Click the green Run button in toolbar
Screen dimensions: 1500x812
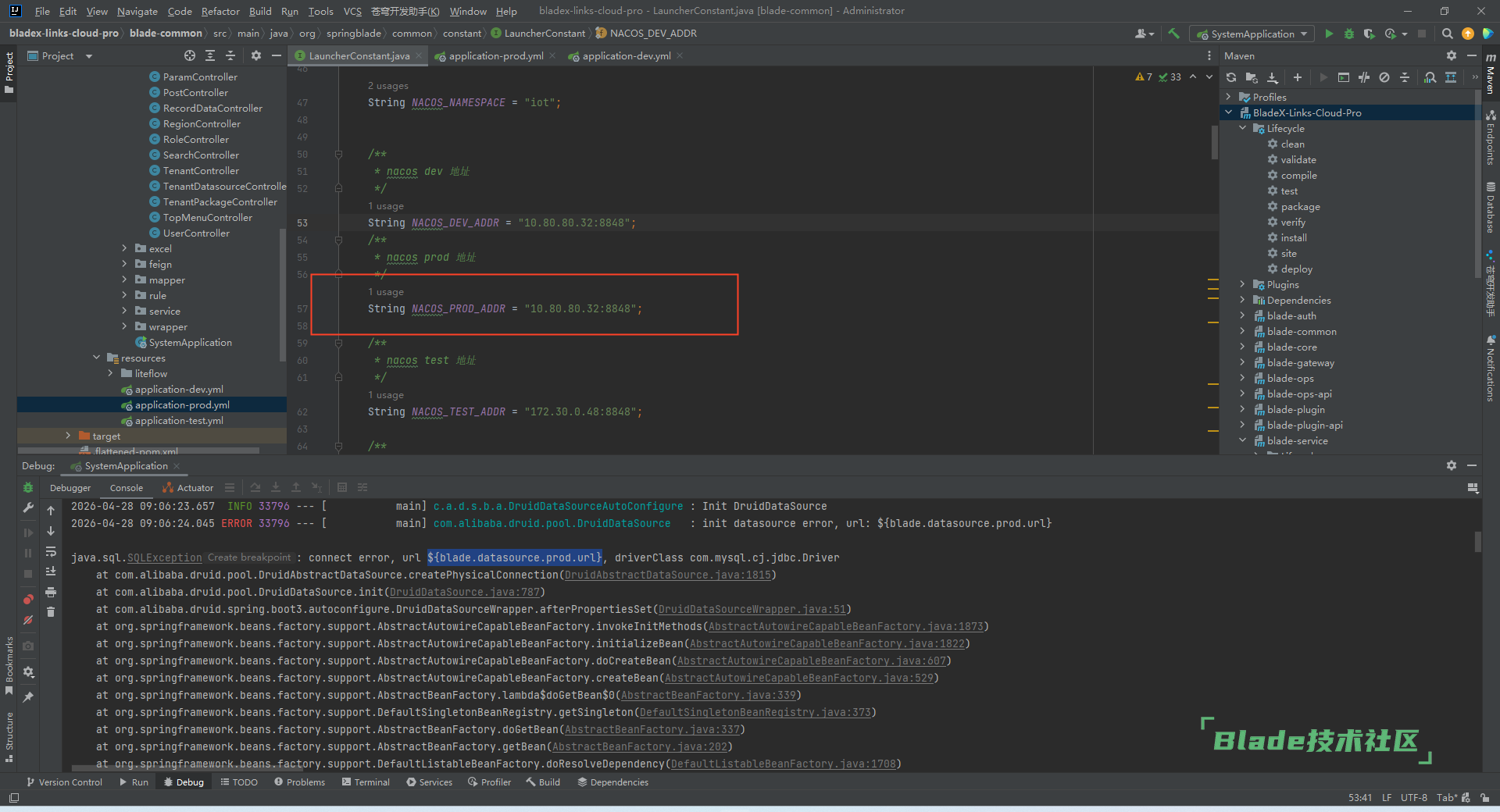(1328, 34)
